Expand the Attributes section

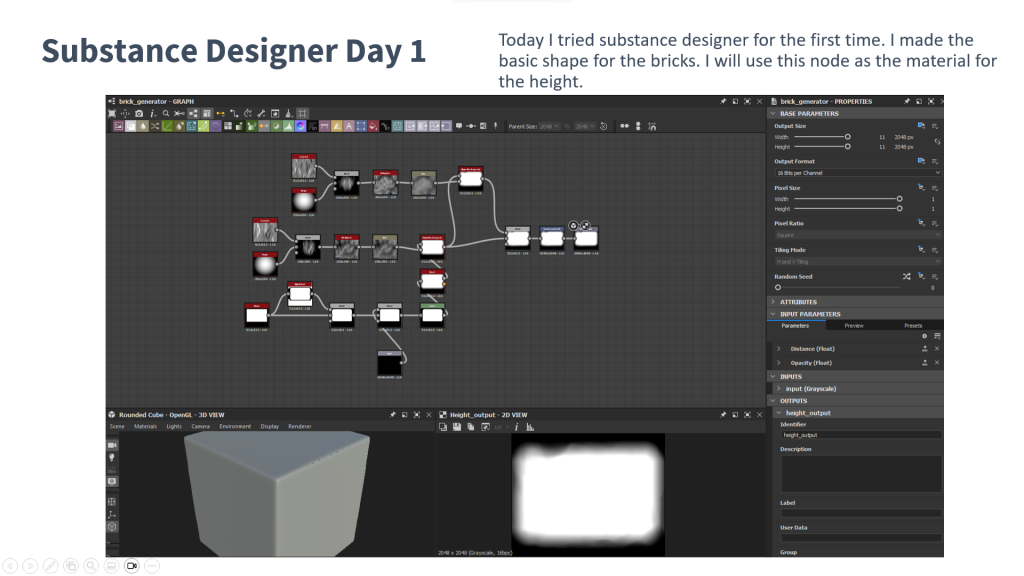pos(773,302)
